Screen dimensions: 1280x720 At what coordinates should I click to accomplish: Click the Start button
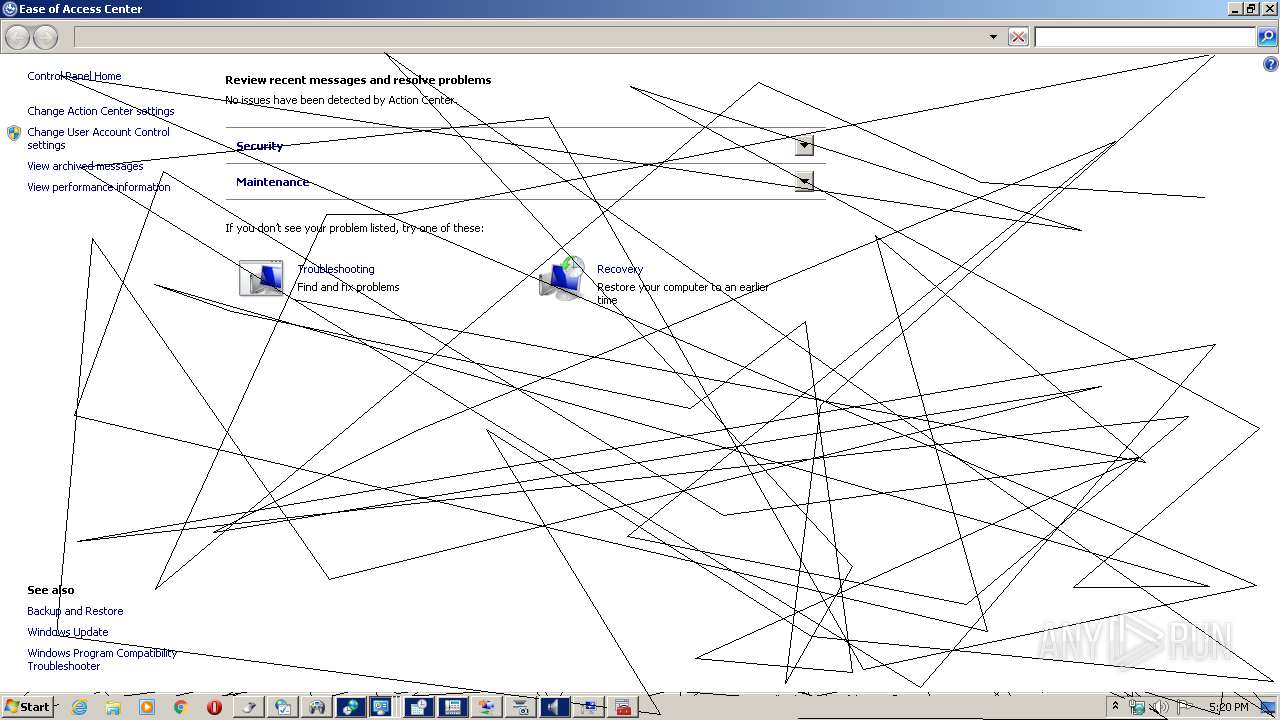tap(27, 707)
